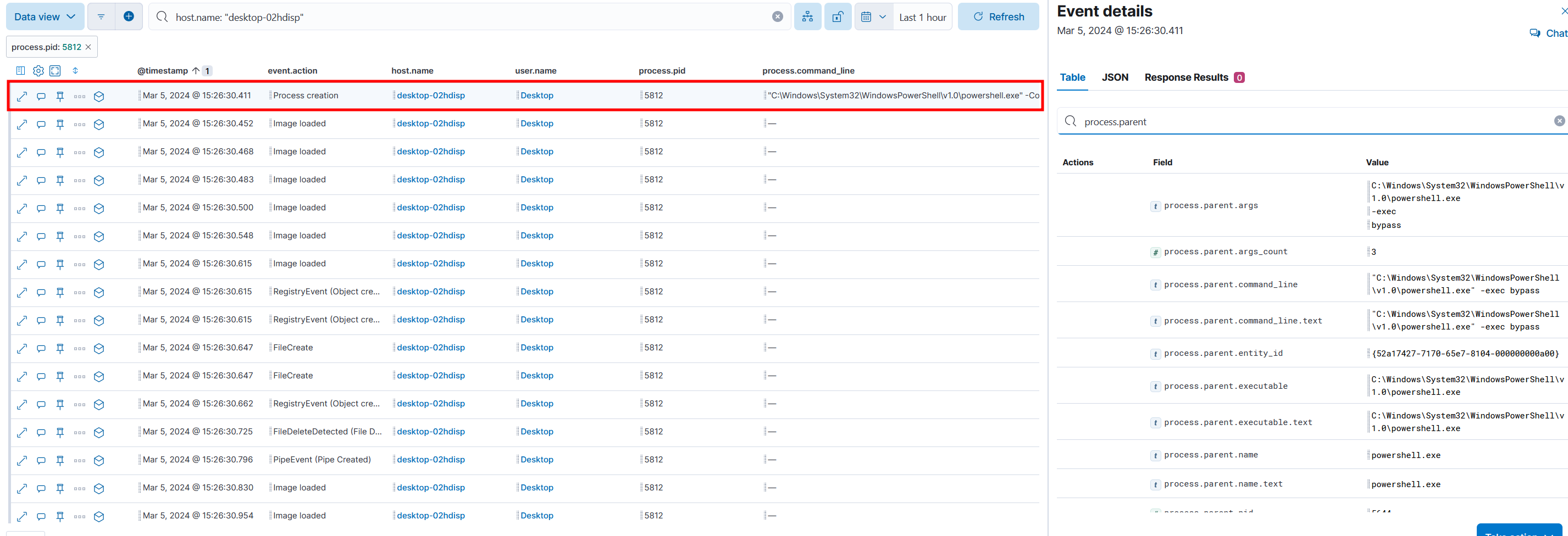Clear the process.parent field search
The height and width of the screenshot is (536, 1568).
tap(1559, 121)
